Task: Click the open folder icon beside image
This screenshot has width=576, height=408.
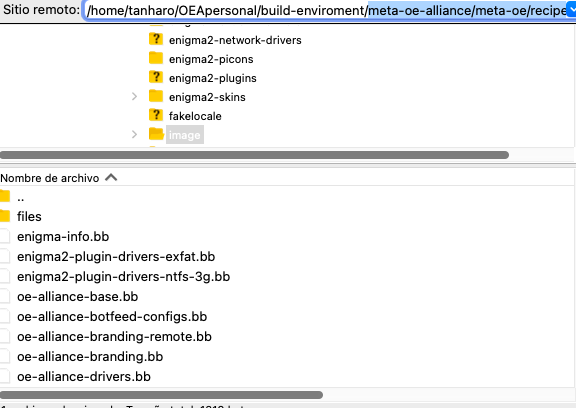Action: pos(156,134)
